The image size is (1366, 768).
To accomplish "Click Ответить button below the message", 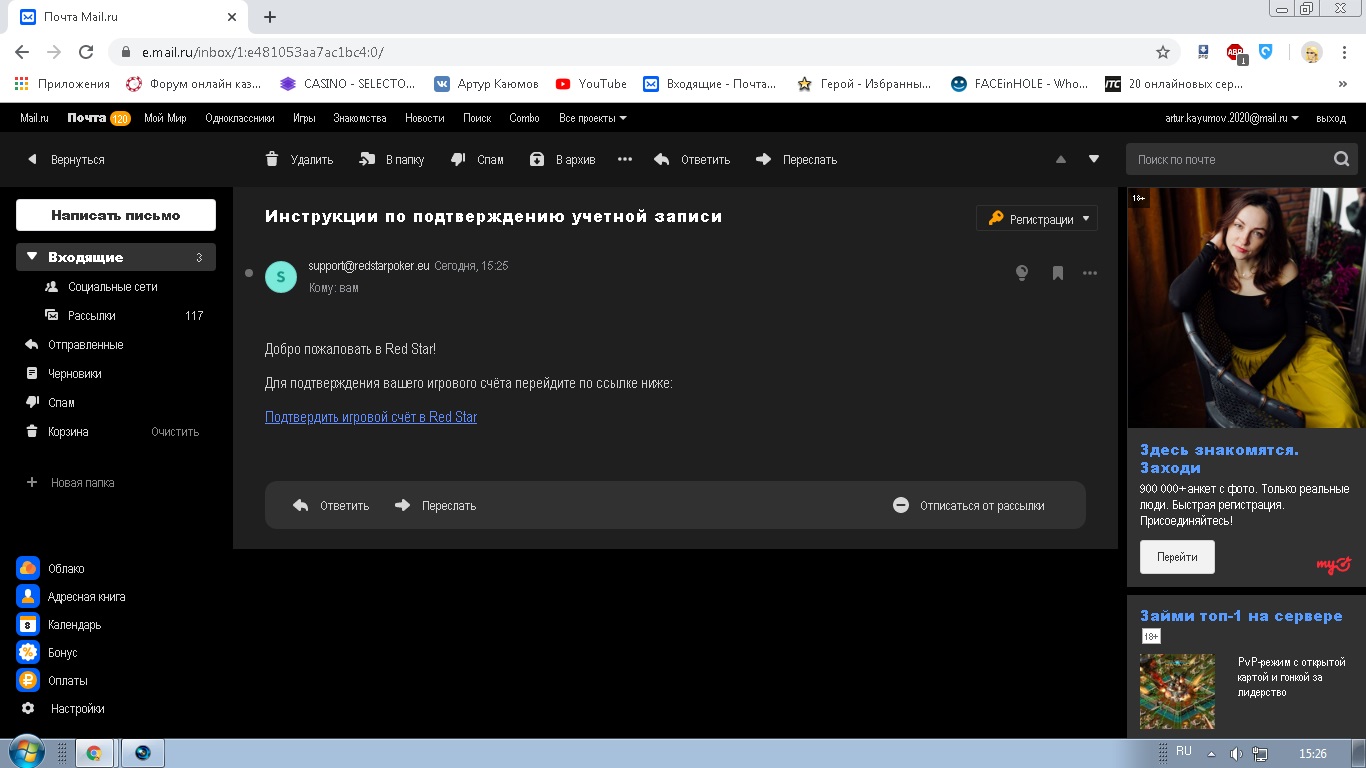I will (x=331, y=505).
